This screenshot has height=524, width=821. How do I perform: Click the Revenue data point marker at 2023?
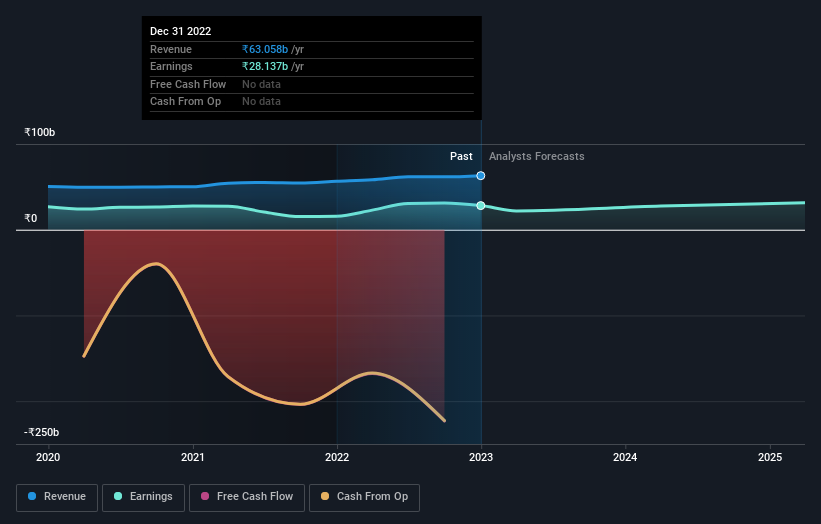481,176
